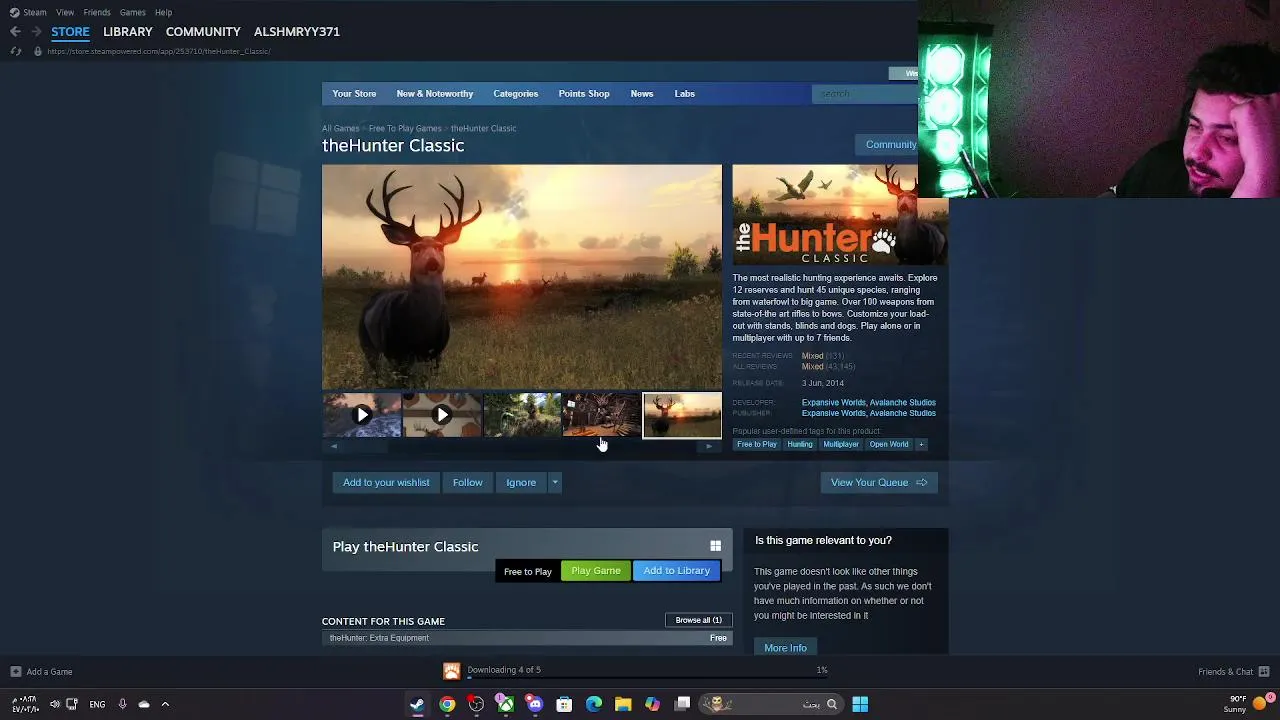Click More Info on game relevance
Viewport: 1280px width, 720px height.
click(785, 648)
